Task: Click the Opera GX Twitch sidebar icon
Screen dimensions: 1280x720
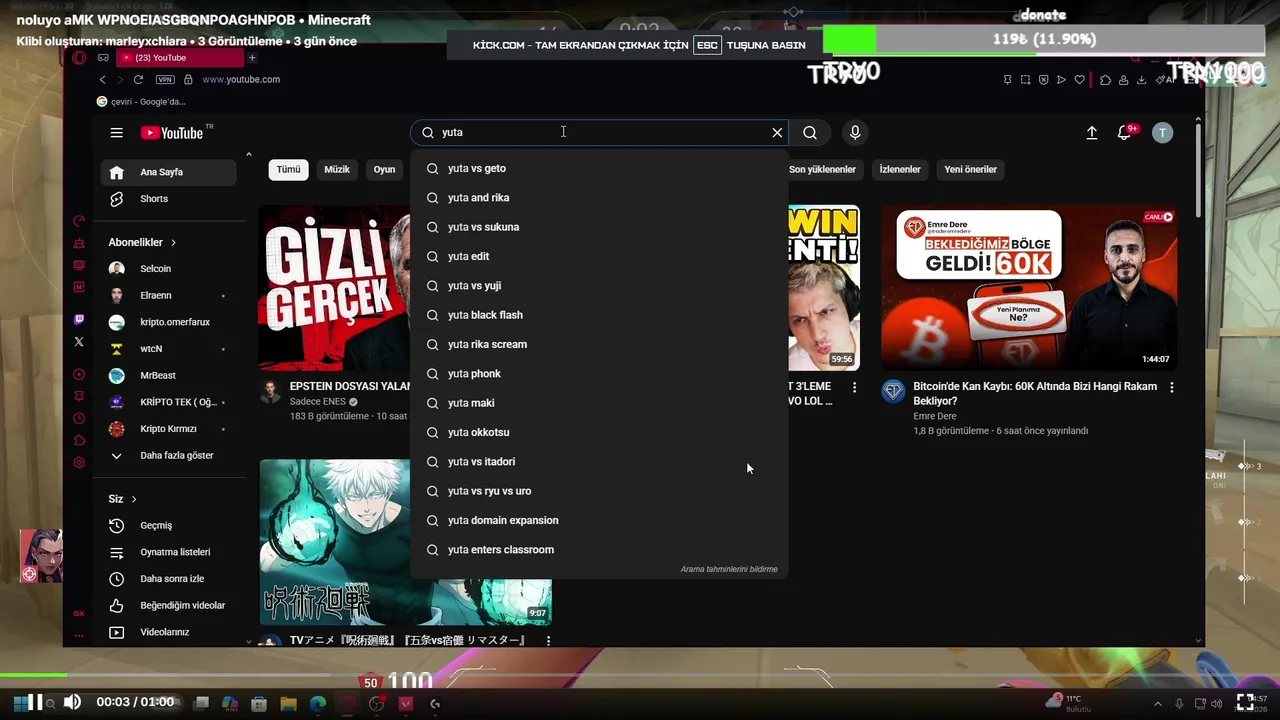Action: 79,320
